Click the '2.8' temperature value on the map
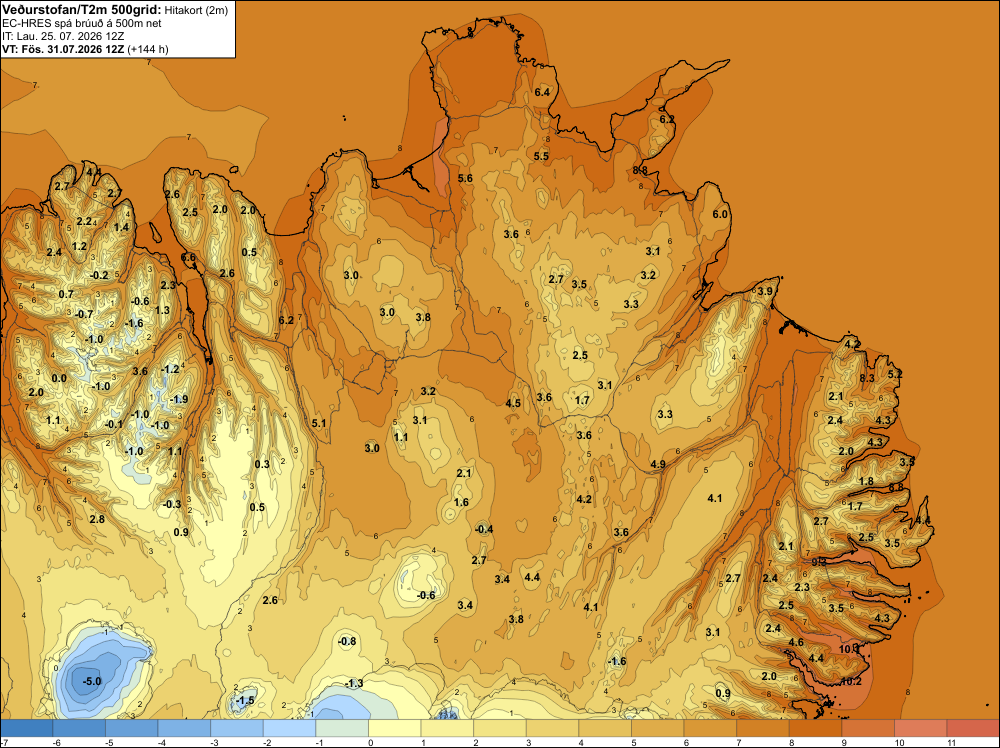Screen dimensions: 1000x748 (x=97, y=520)
